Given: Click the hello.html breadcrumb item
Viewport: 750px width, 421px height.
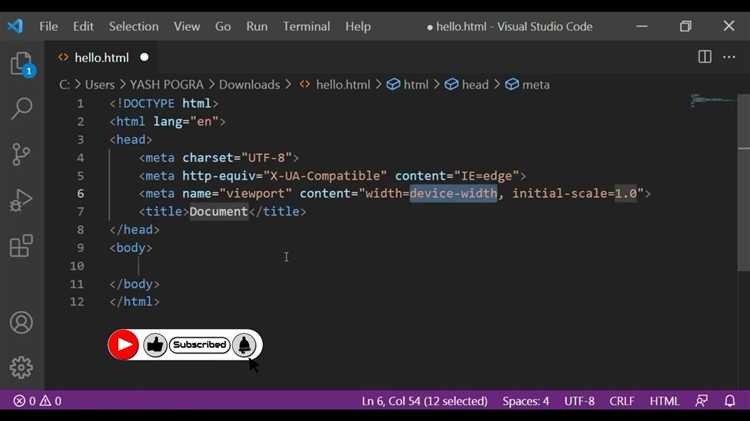Looking at the screenshot, I should [335, 85].
